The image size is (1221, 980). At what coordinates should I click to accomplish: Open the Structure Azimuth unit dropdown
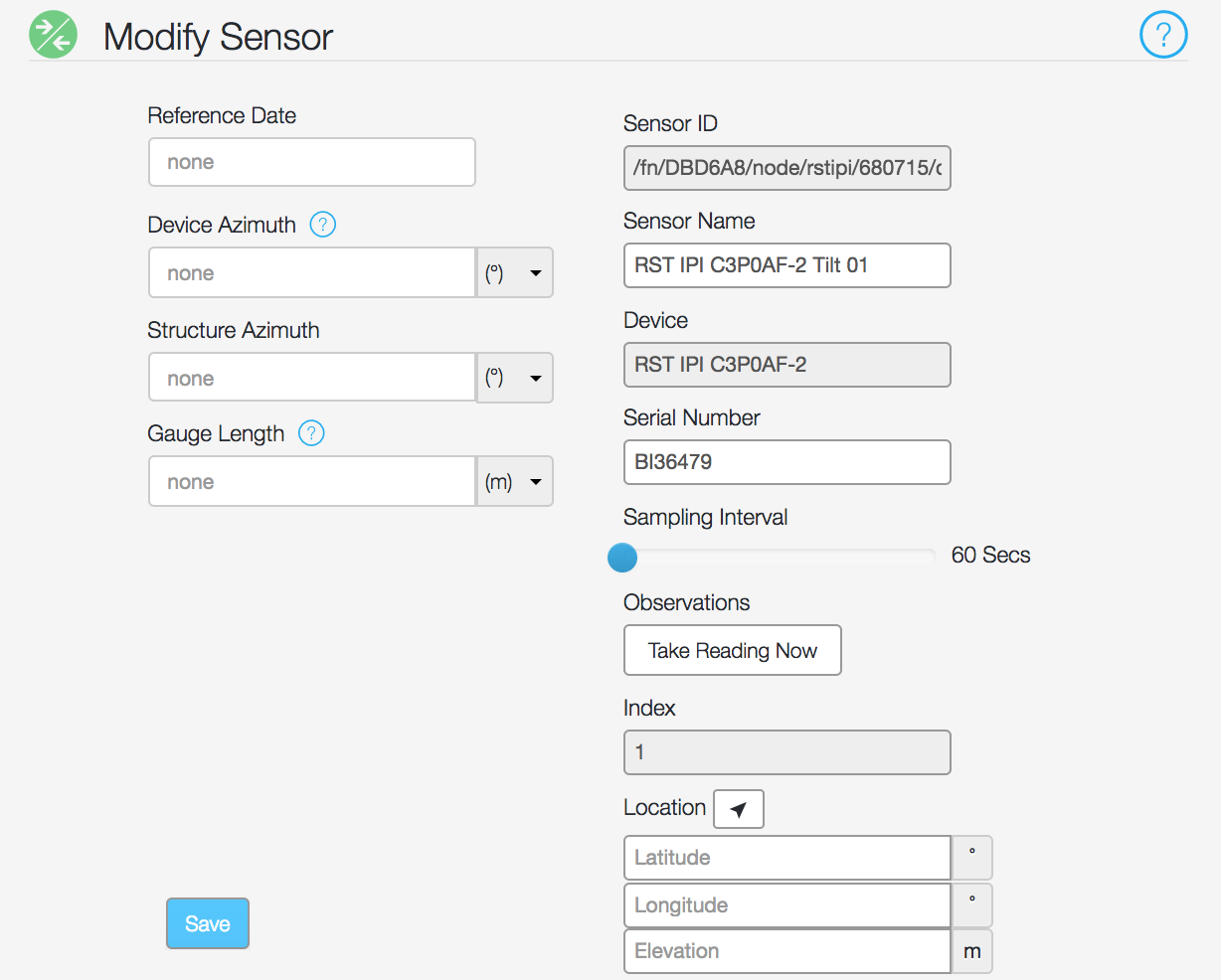click(x=515, y=378)
